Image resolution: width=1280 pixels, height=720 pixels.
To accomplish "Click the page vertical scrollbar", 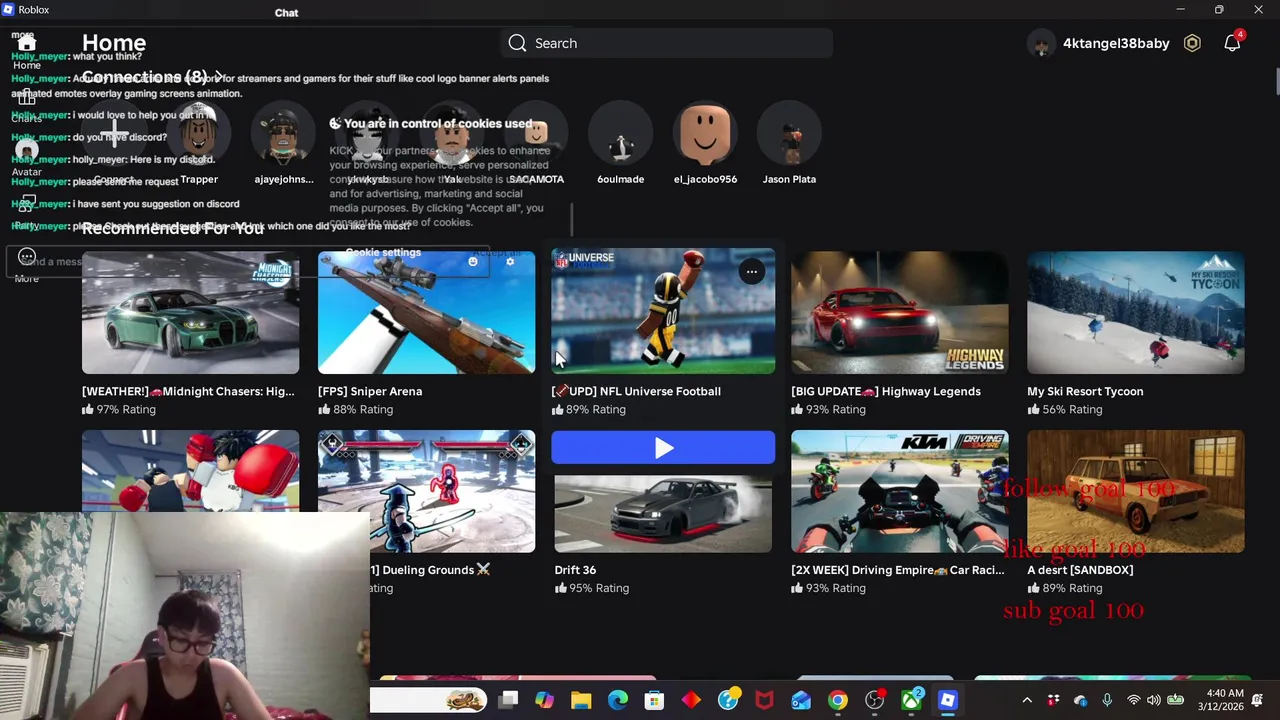I will (1275, 80).
